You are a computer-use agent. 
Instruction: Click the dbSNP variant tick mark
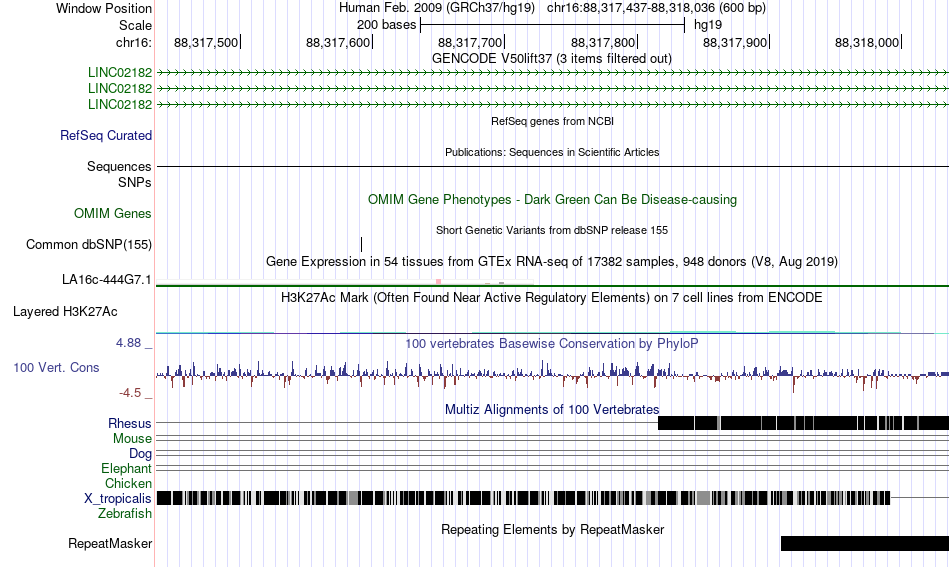(362, 244)
